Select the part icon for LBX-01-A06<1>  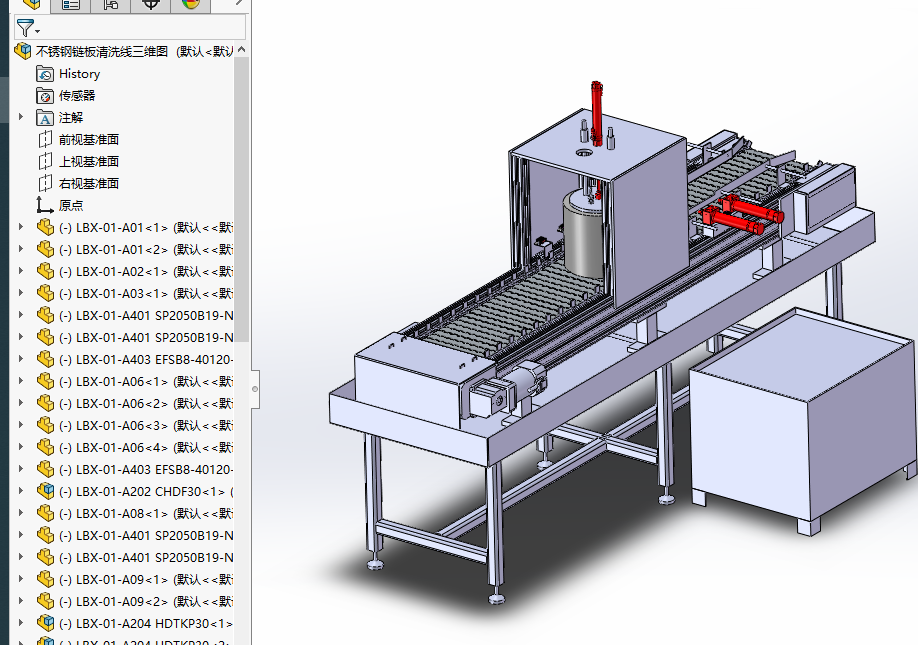[x=45, y=382]
